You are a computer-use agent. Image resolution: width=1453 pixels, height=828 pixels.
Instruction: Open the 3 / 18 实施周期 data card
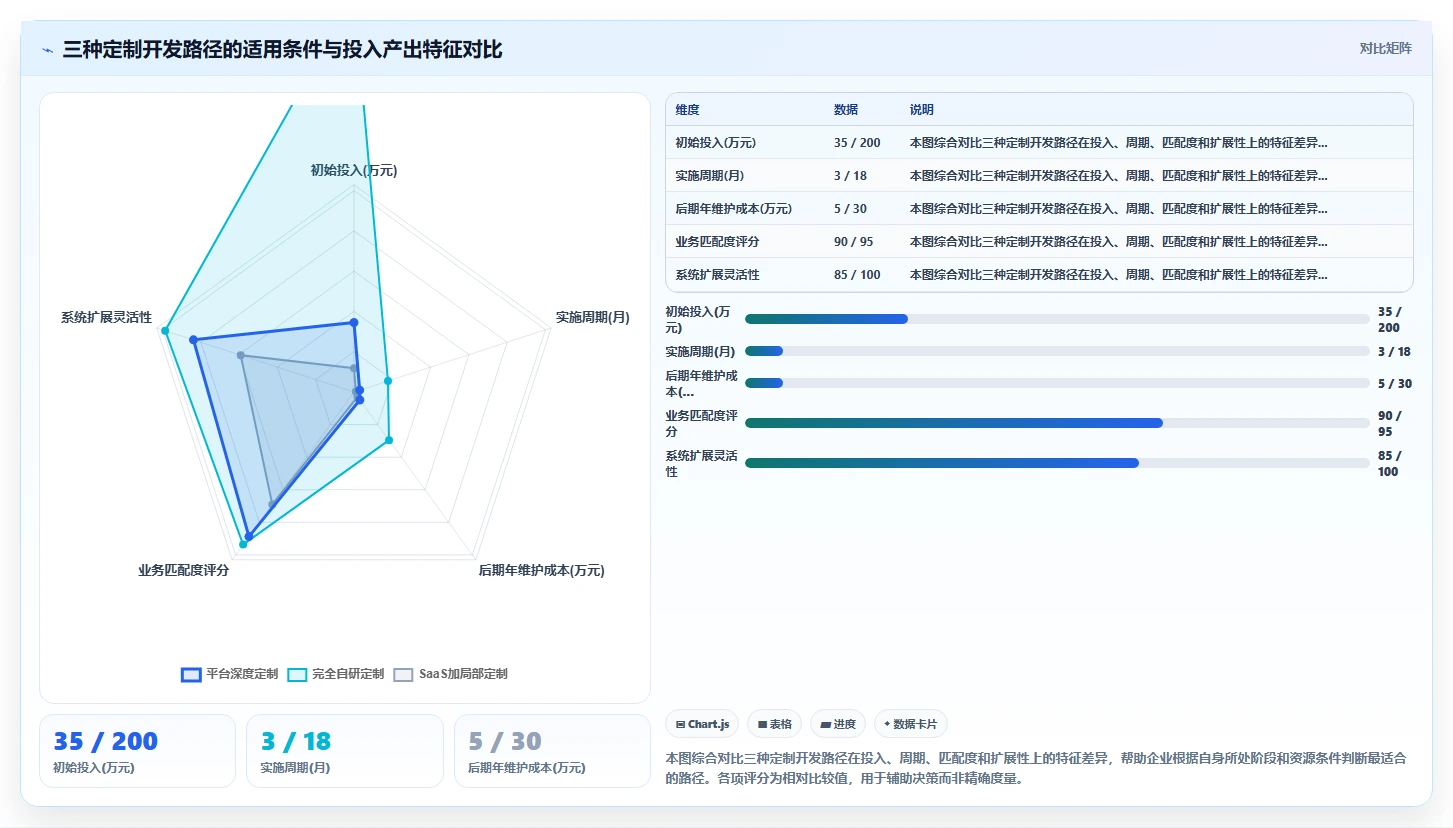tap(345, 751)
